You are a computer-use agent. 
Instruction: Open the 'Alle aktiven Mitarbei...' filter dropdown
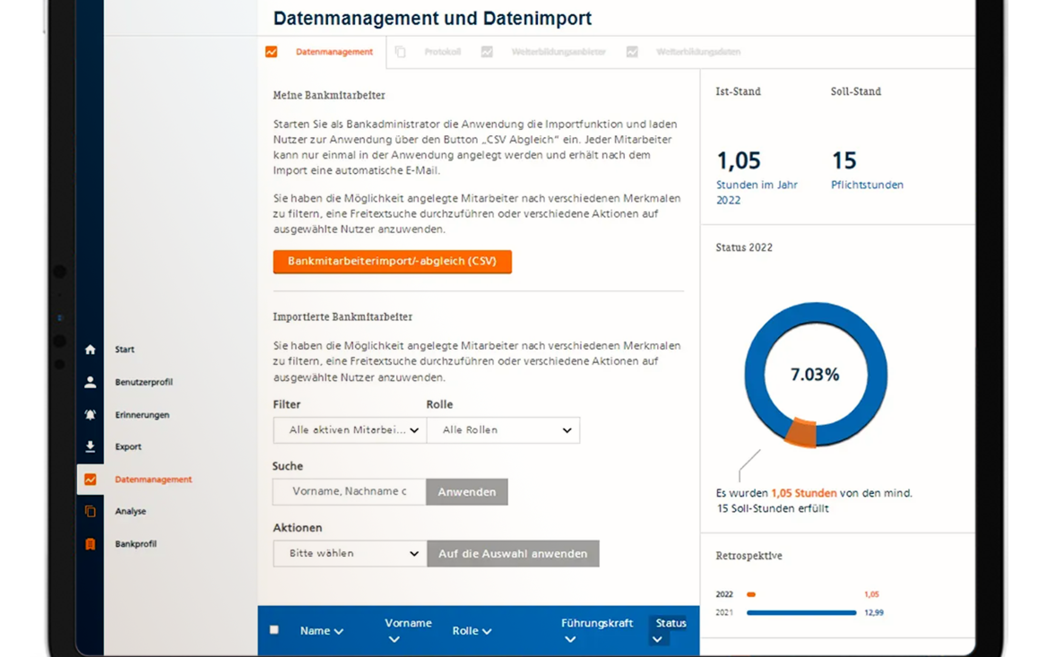(x=348, y=429)
